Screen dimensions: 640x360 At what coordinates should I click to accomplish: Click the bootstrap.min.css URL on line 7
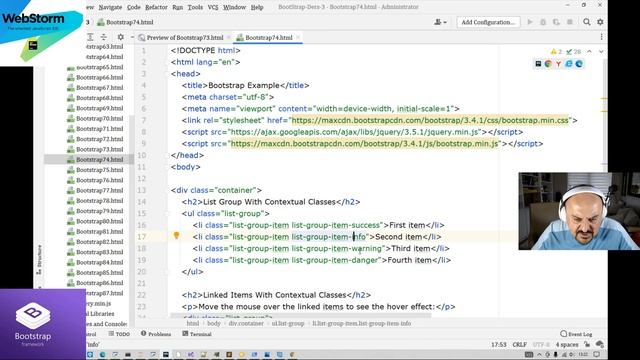pos(430,120)
